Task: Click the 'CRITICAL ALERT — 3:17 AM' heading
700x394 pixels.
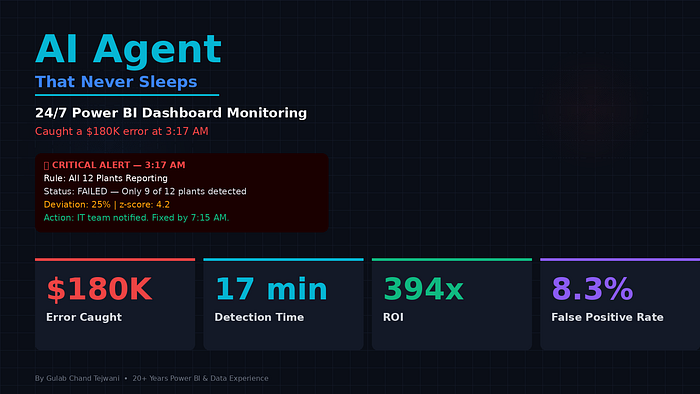Action: [x=118, y=165]
